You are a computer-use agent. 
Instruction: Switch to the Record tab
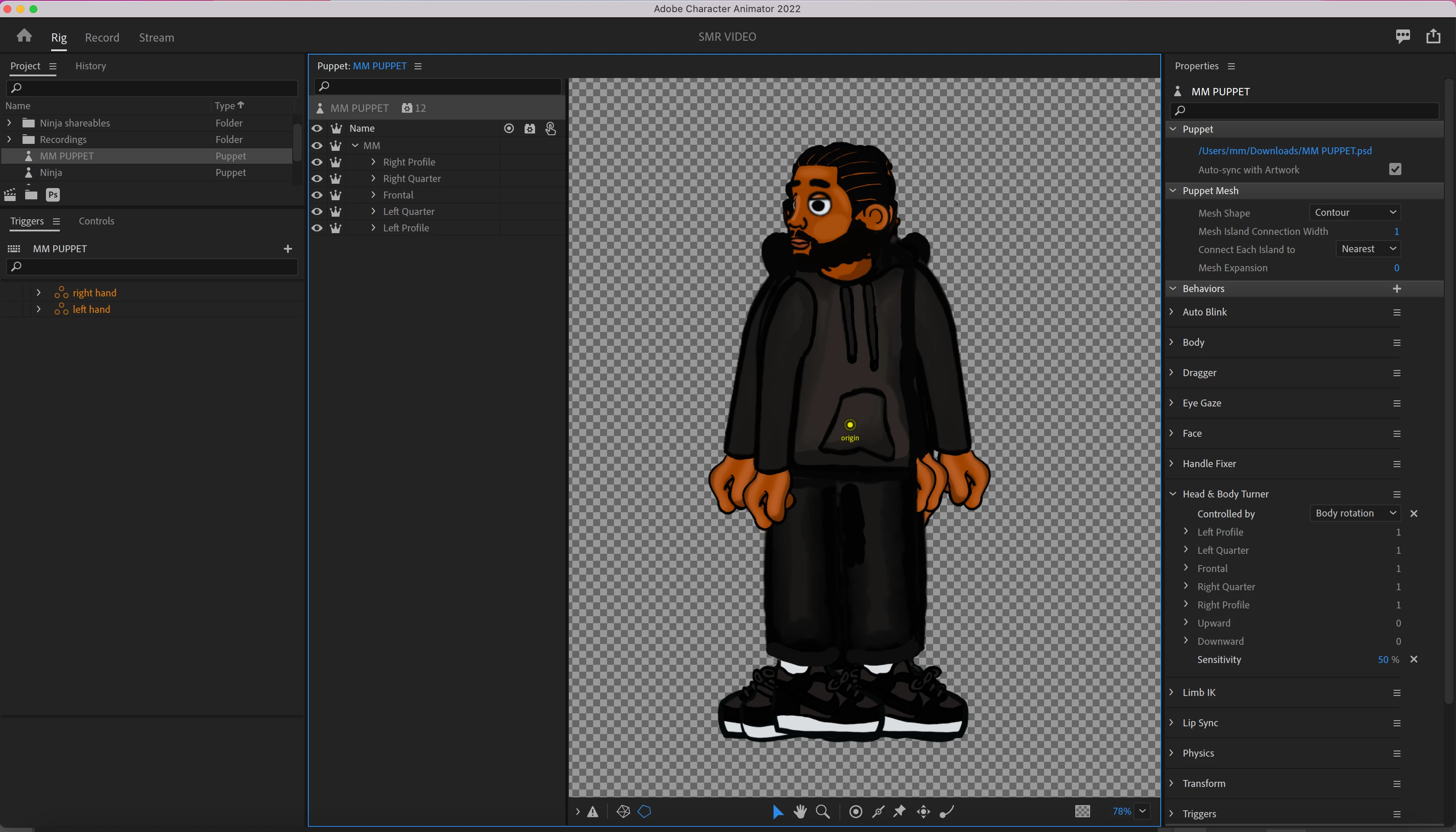point(102,38)
